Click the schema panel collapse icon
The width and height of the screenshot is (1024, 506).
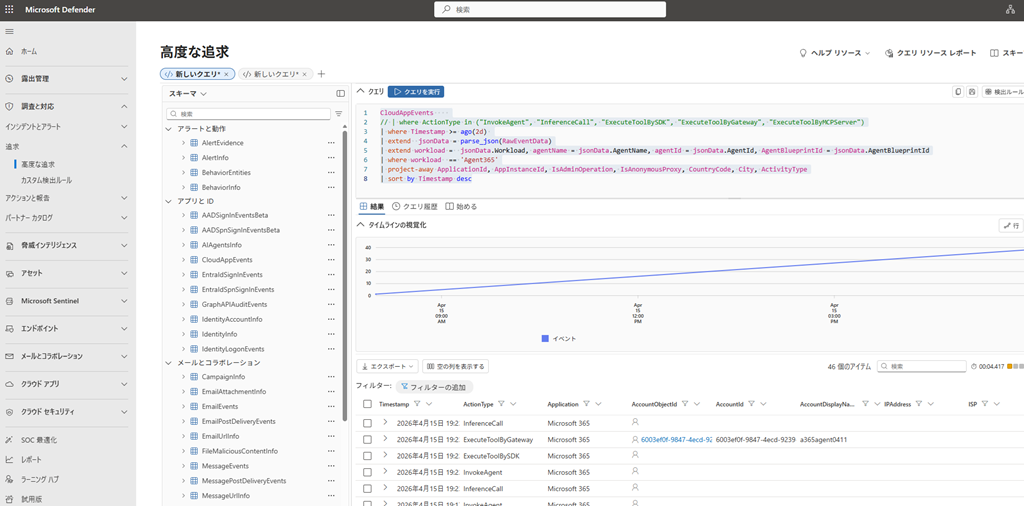(340, 93)
